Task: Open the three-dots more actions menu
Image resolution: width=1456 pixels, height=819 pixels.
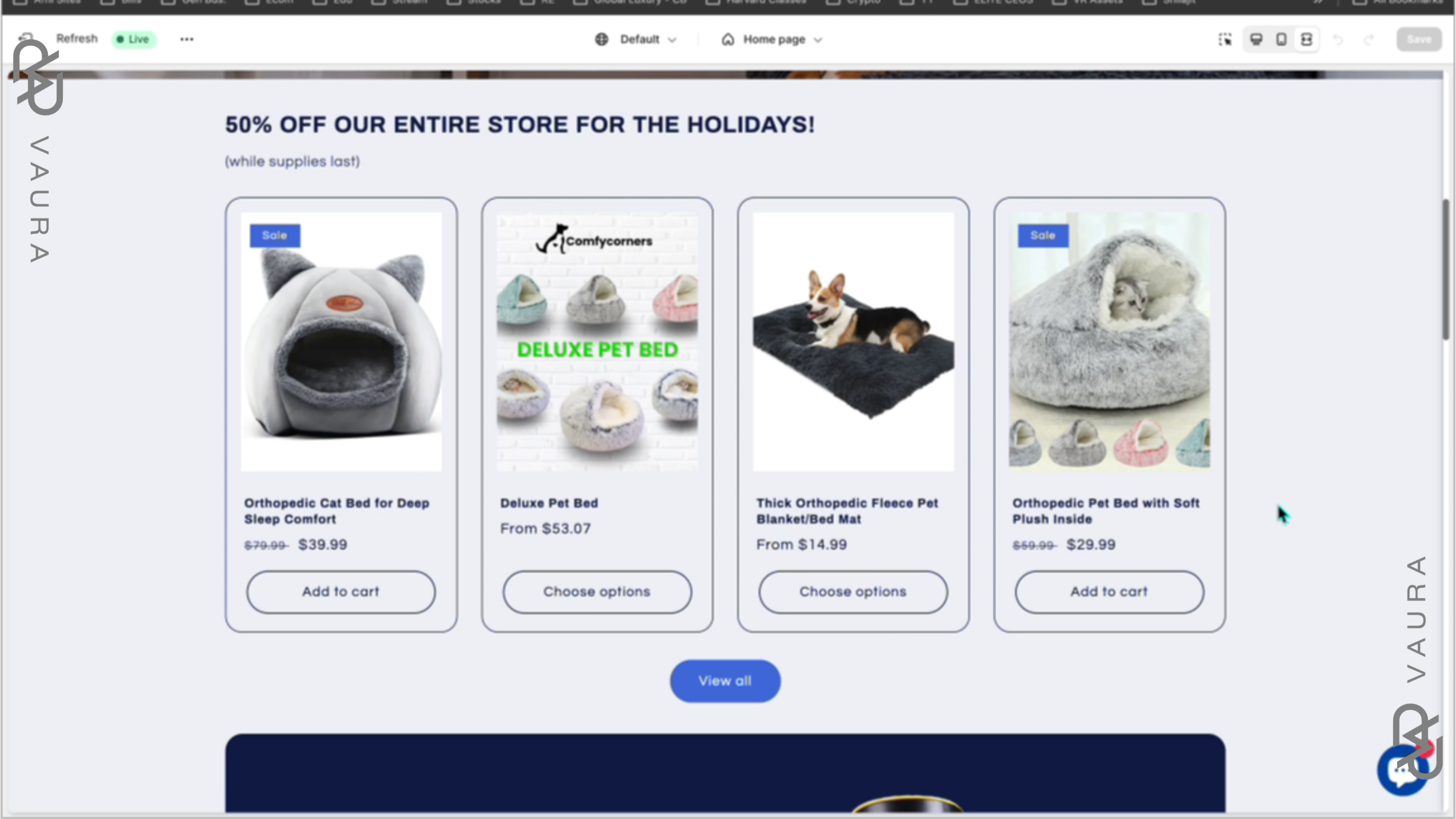Action: coord(187,39)
